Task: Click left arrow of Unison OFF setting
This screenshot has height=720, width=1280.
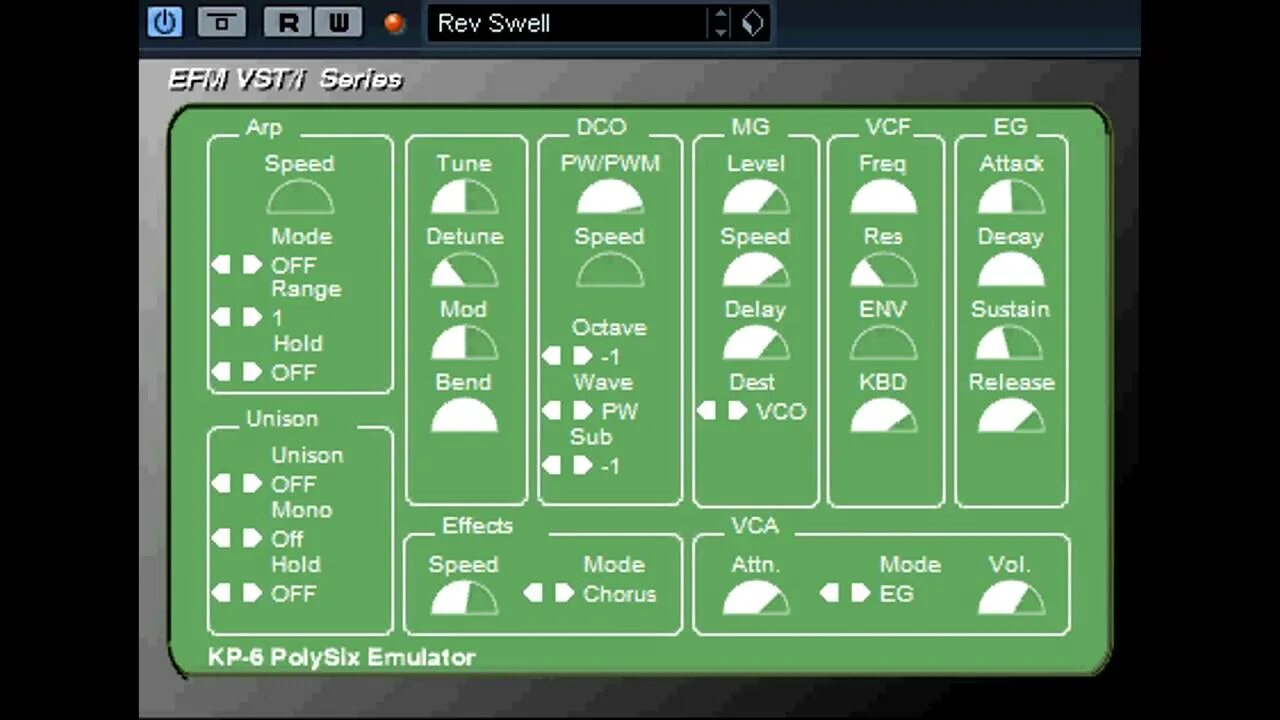Action: [x=221, y=484]
